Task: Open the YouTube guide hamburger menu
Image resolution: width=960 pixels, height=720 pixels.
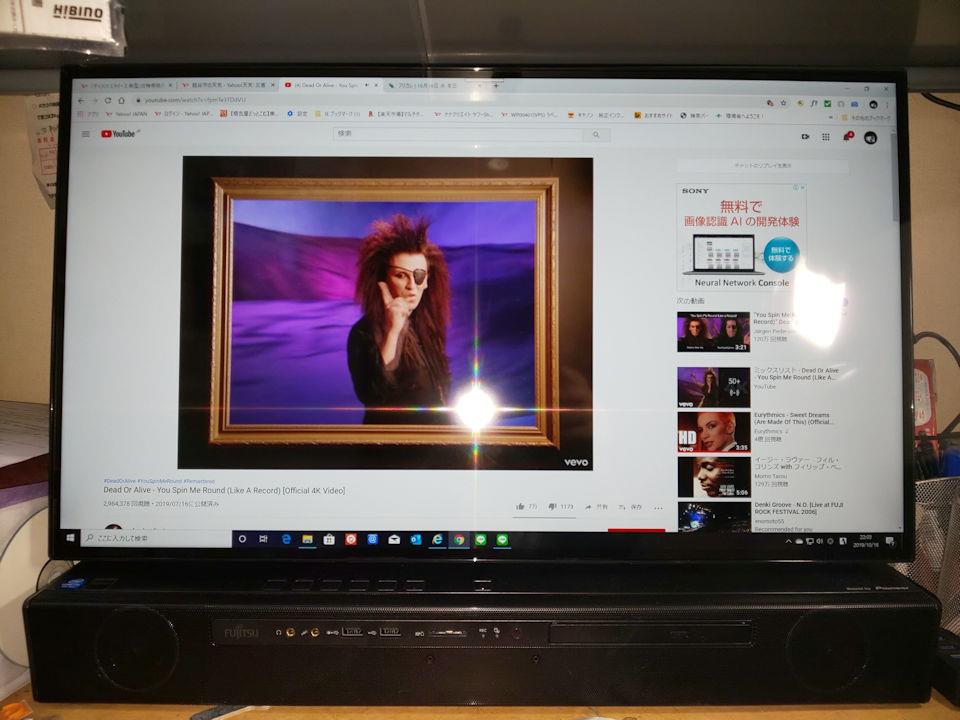Action: pos(86,134)
